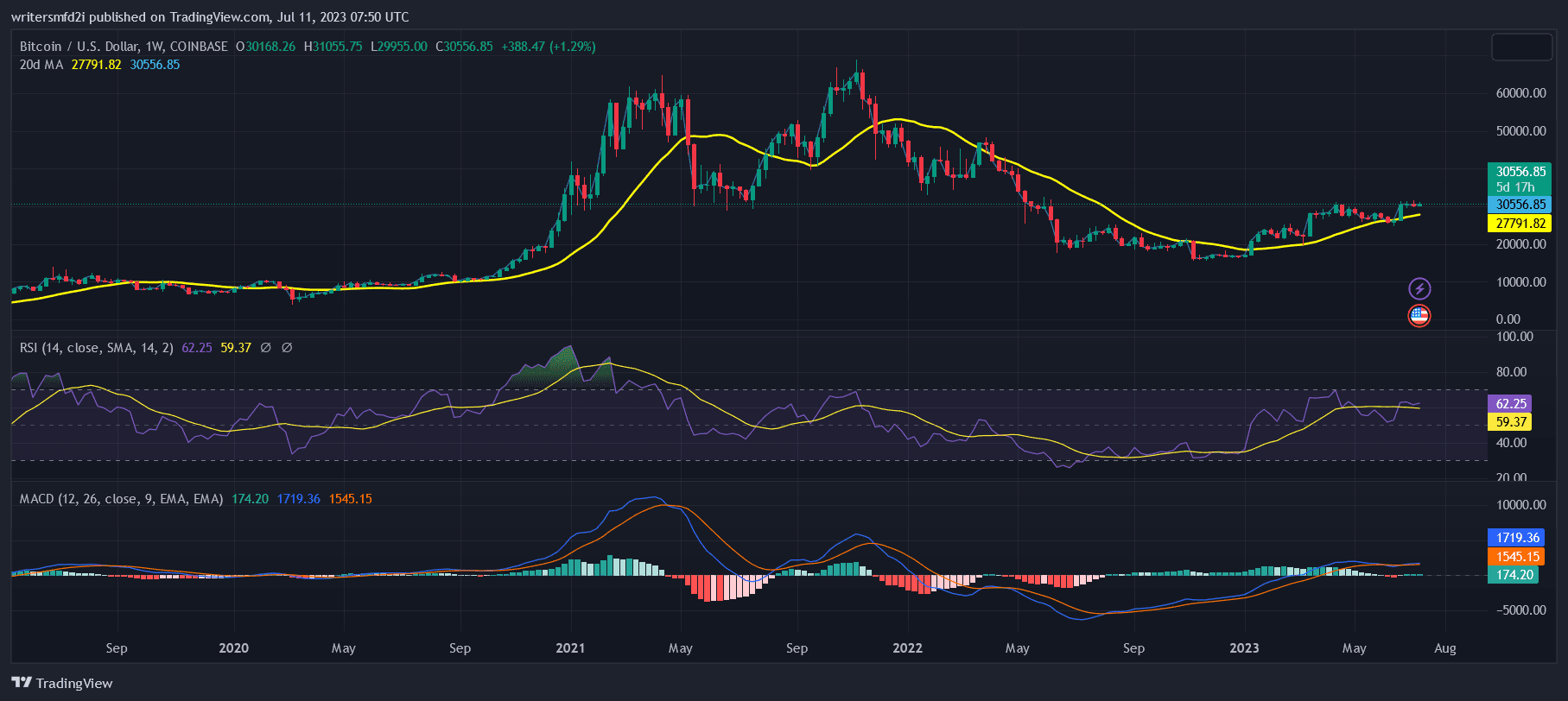This screenshot has height=701, width=1568.
Task: Click the US flag economic event icon
Action: coord(1419,316)
